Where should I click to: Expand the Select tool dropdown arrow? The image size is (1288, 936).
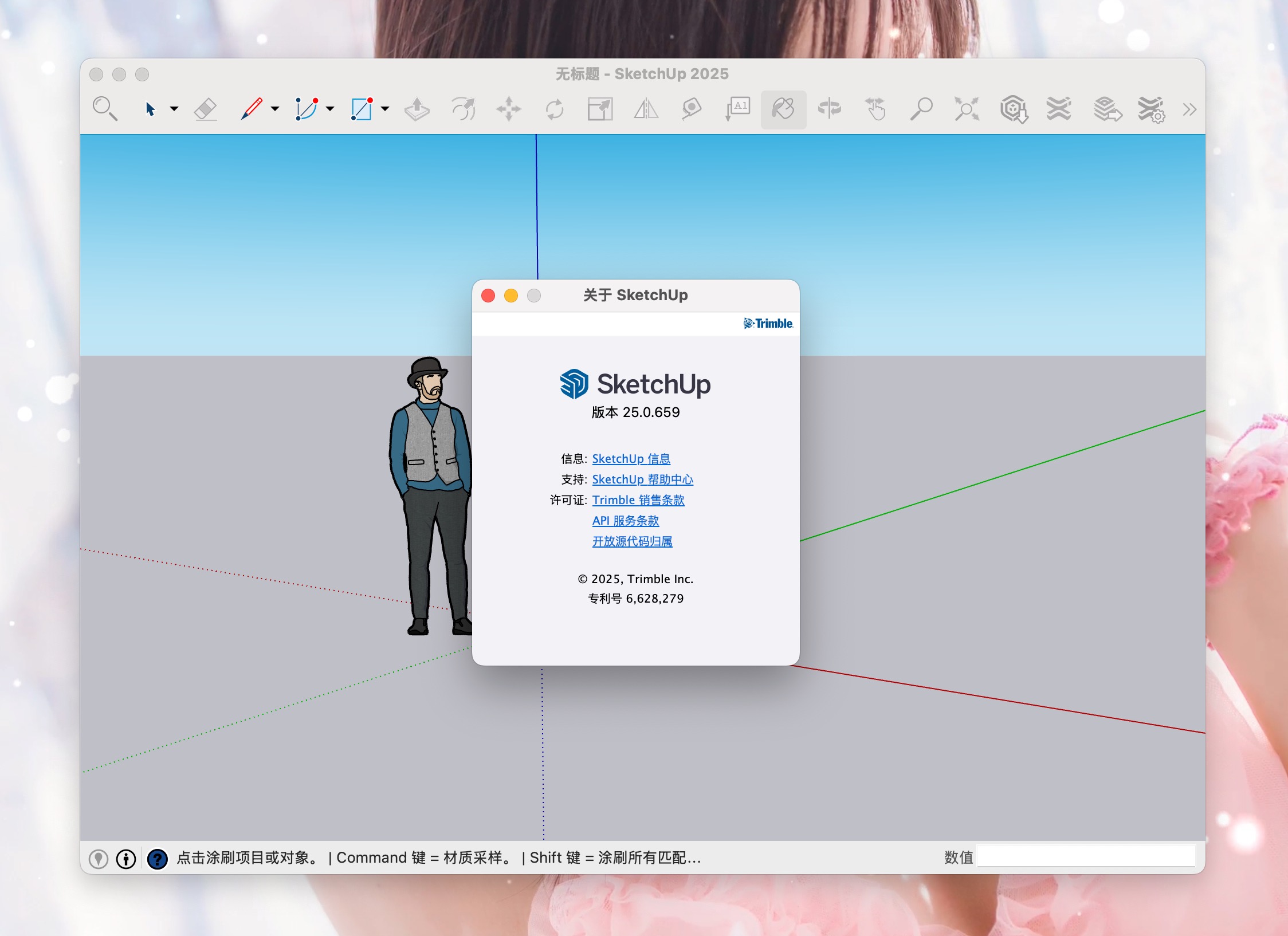coord(174,109)
